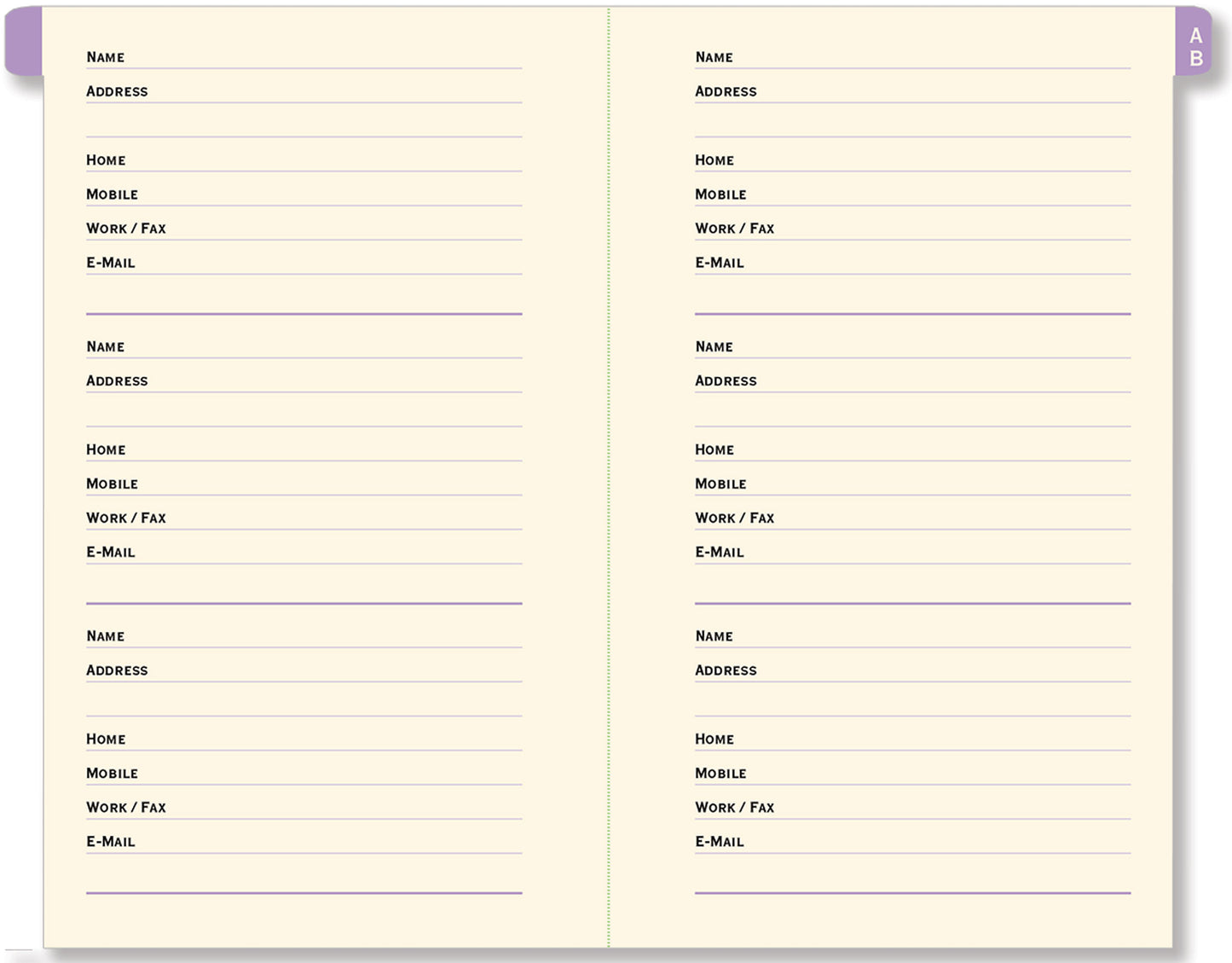Select the Work / Fax line of third left entry
Image resolution: width=1232 pixels, height=963 pixels.
coord(304,812)
